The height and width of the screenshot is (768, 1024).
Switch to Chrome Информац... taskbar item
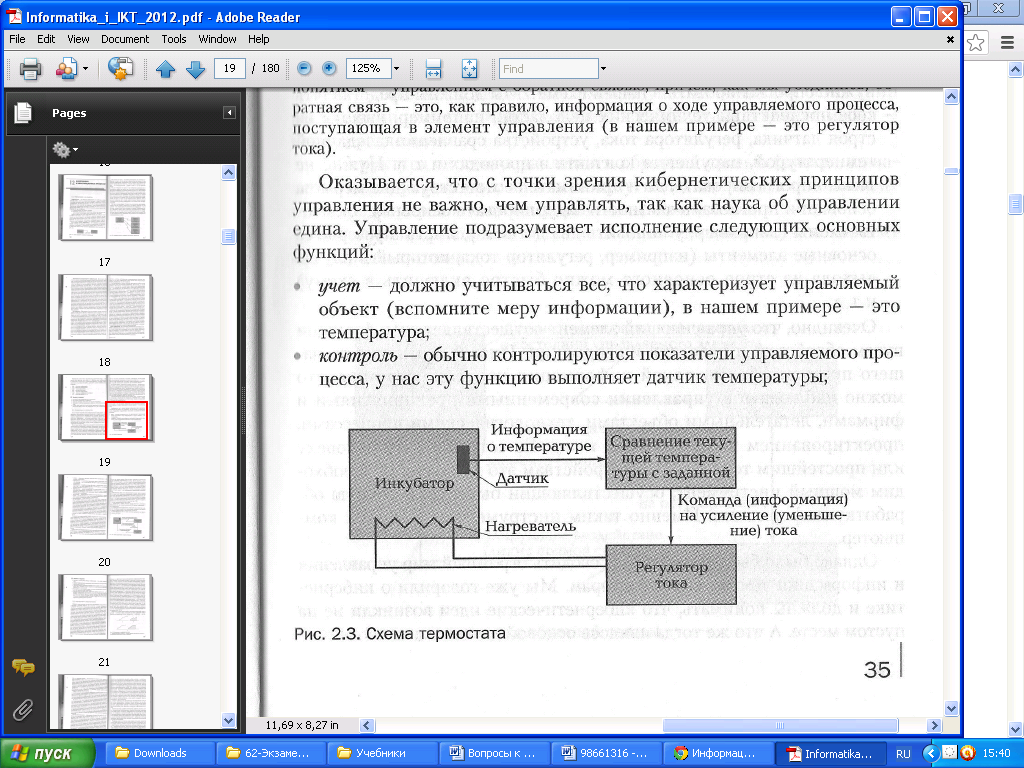717,753
